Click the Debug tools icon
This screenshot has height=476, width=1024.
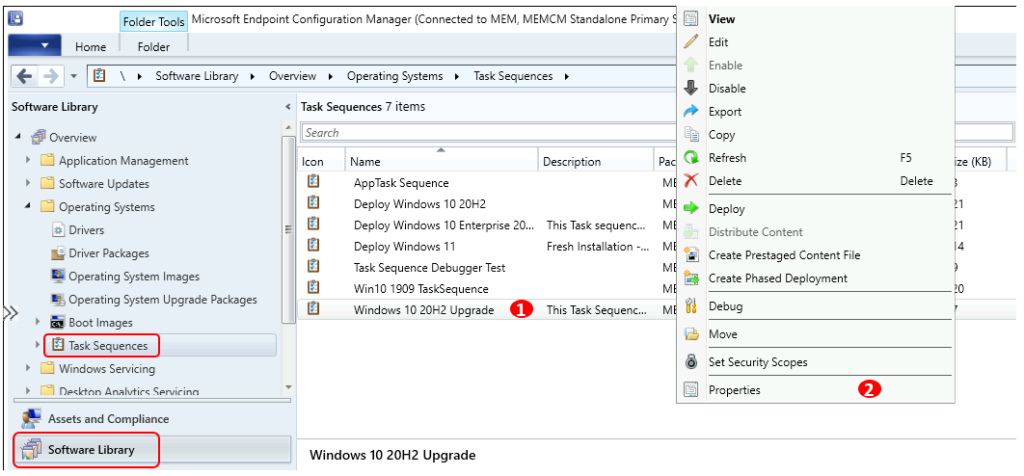pos(690,306)
